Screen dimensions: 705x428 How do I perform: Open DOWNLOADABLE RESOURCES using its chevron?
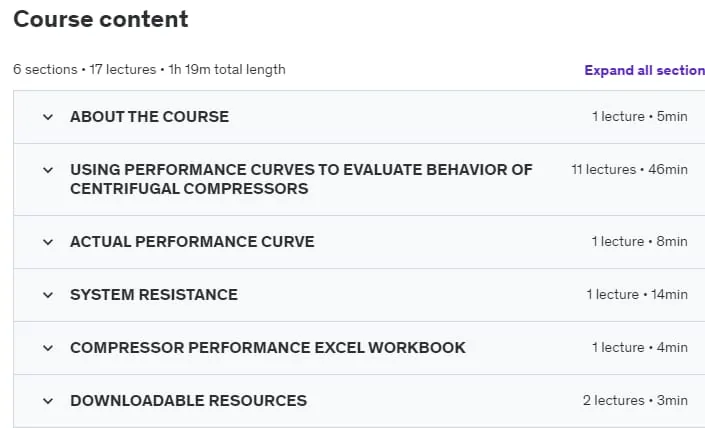48,401
